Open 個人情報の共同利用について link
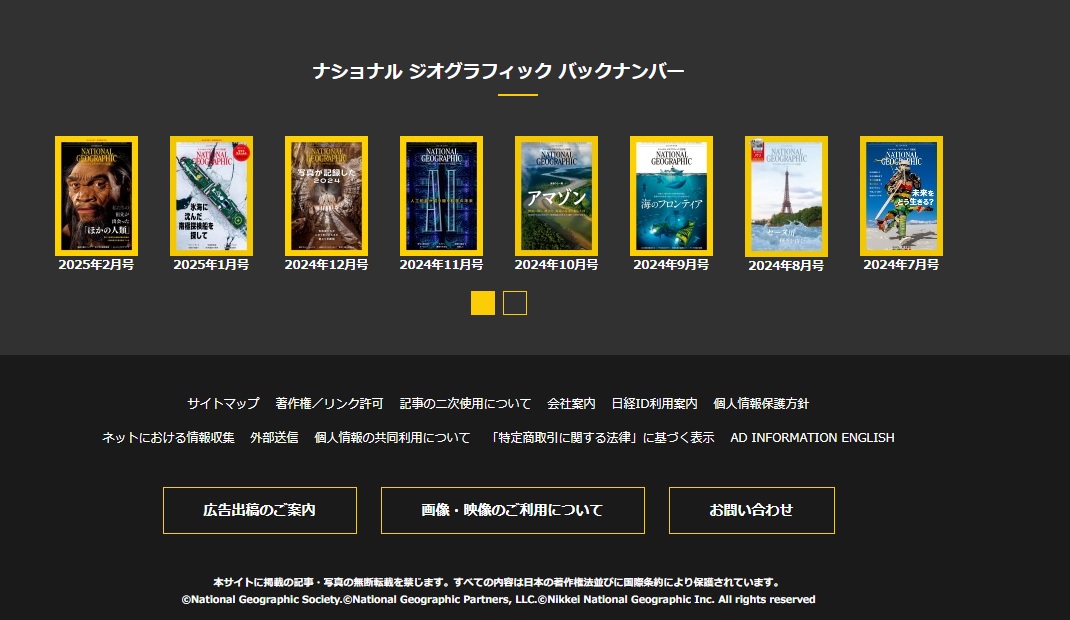Image resolution: width=1070 pixels, height=620 pixels. (392, 438)
